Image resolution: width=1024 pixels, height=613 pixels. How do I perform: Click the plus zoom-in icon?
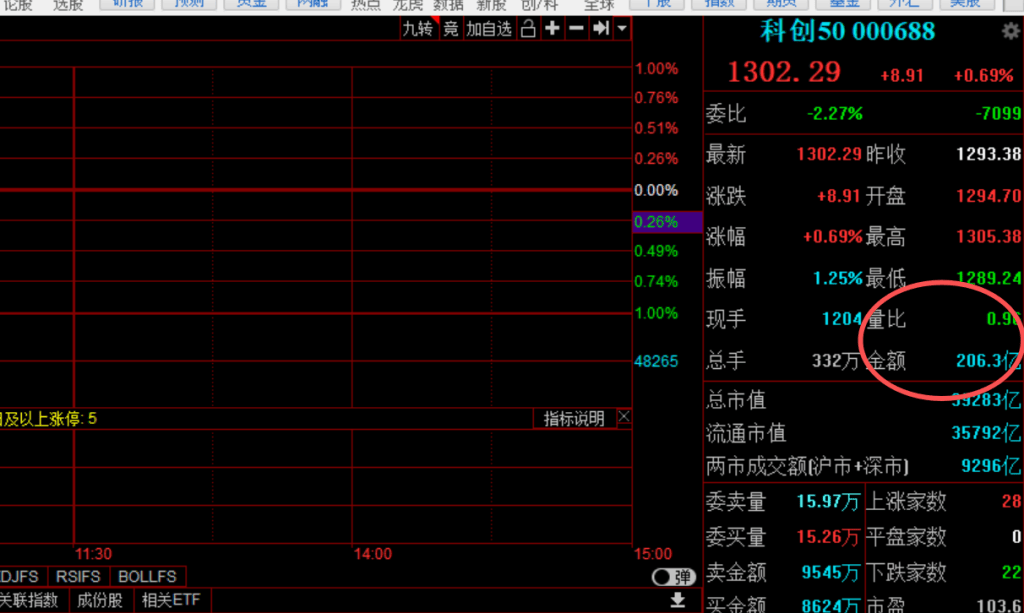[x=552, y=28]
